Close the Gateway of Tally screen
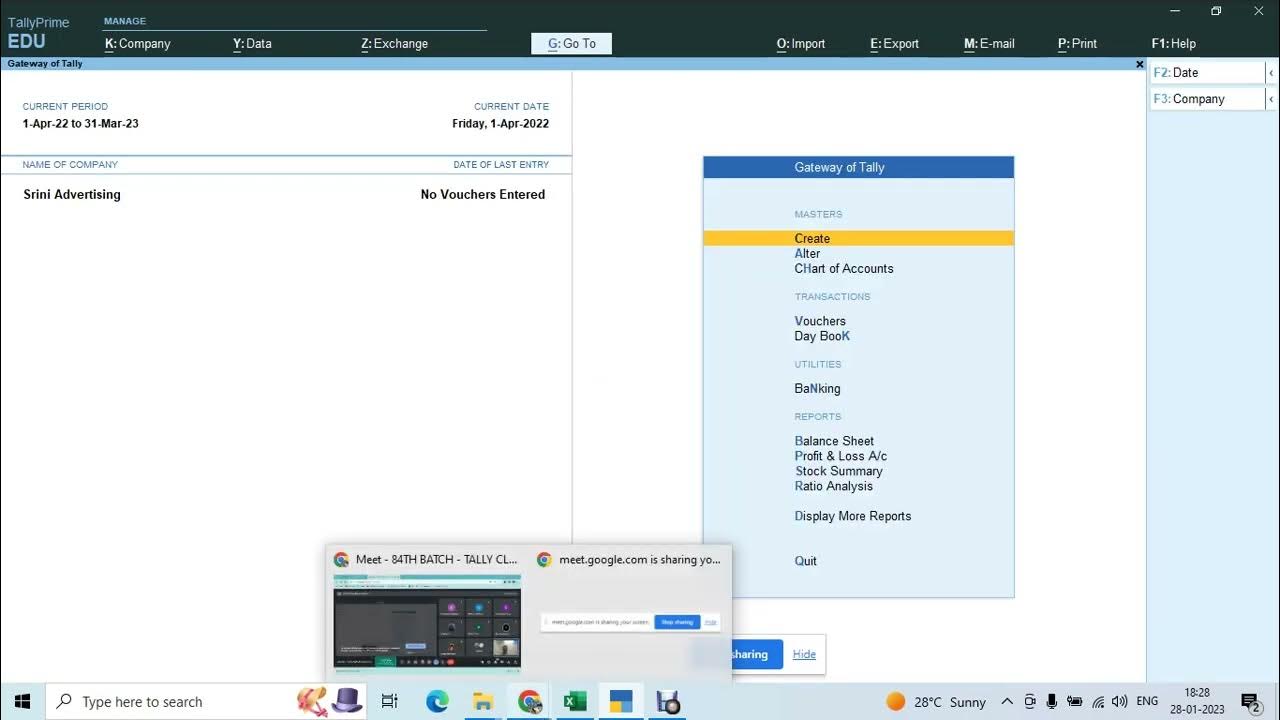This screenshot has width=1280, height=720. pos(1139,64)
